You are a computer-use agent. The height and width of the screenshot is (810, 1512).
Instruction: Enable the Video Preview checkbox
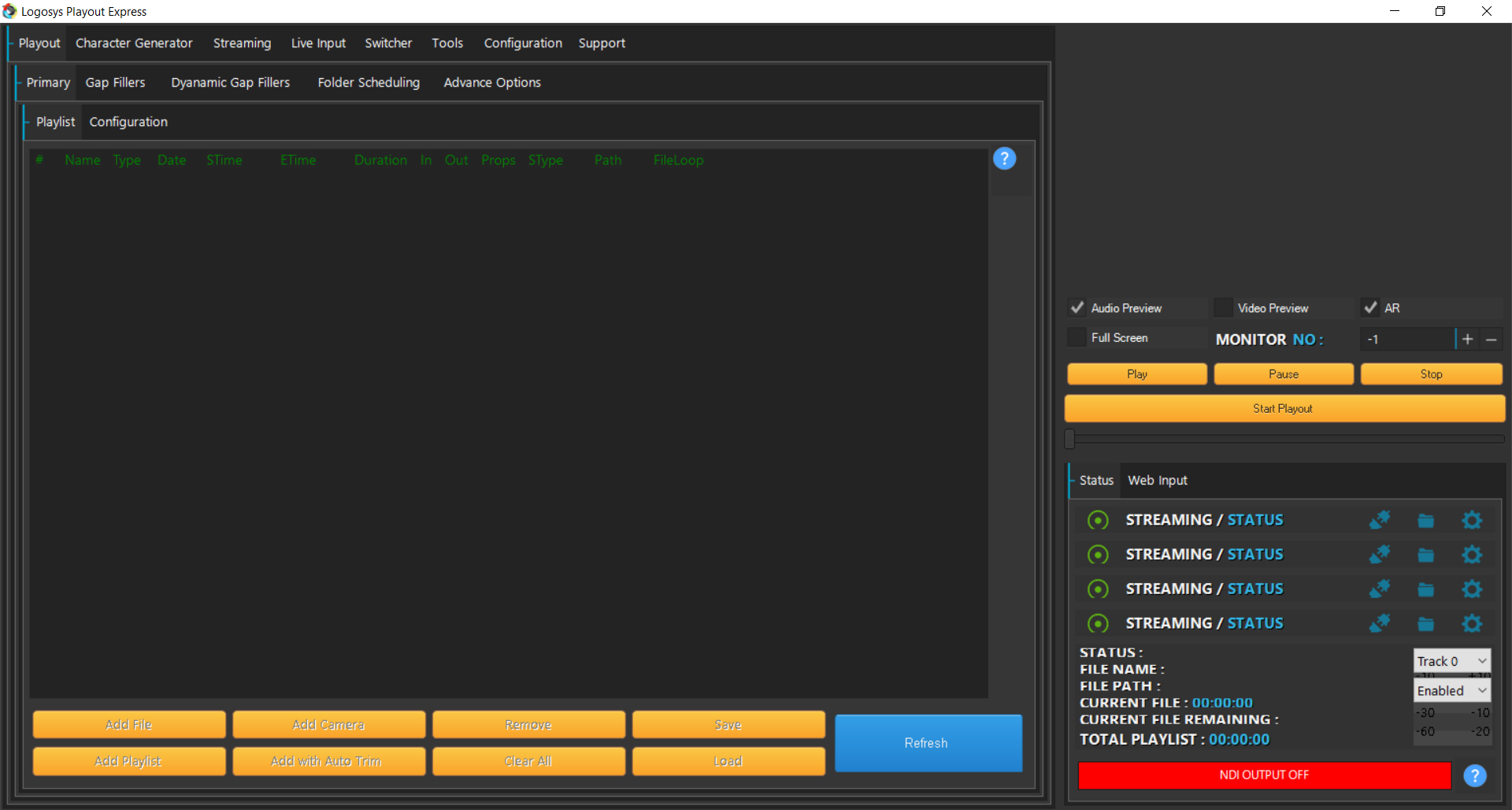coord(1223,308)
